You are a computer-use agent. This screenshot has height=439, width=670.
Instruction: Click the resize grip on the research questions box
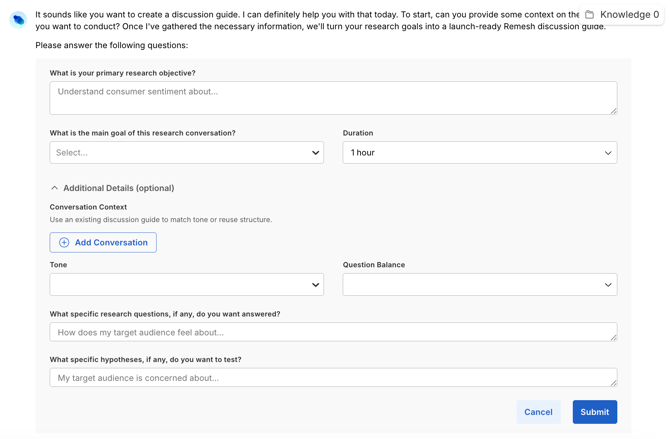click(613, 337)
